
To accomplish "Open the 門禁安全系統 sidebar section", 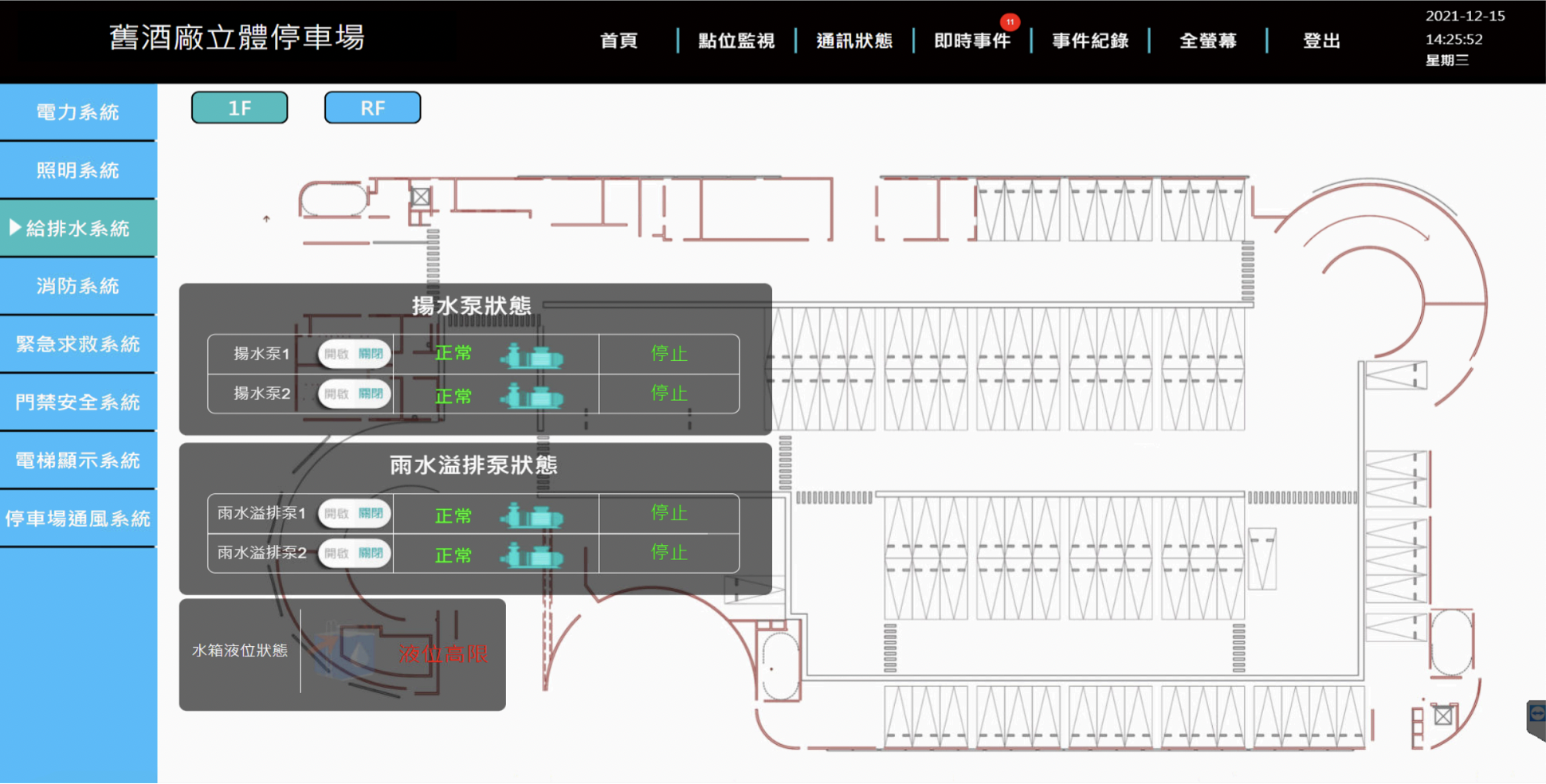I will 78,402.
